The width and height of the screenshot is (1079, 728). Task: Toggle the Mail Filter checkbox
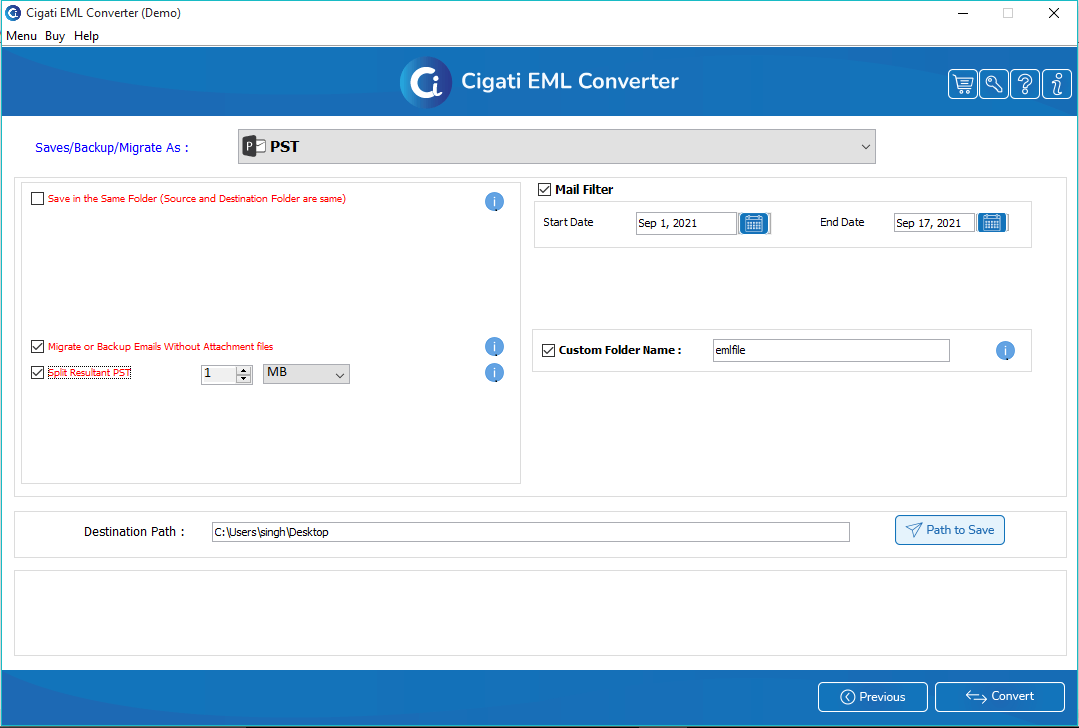544,189
